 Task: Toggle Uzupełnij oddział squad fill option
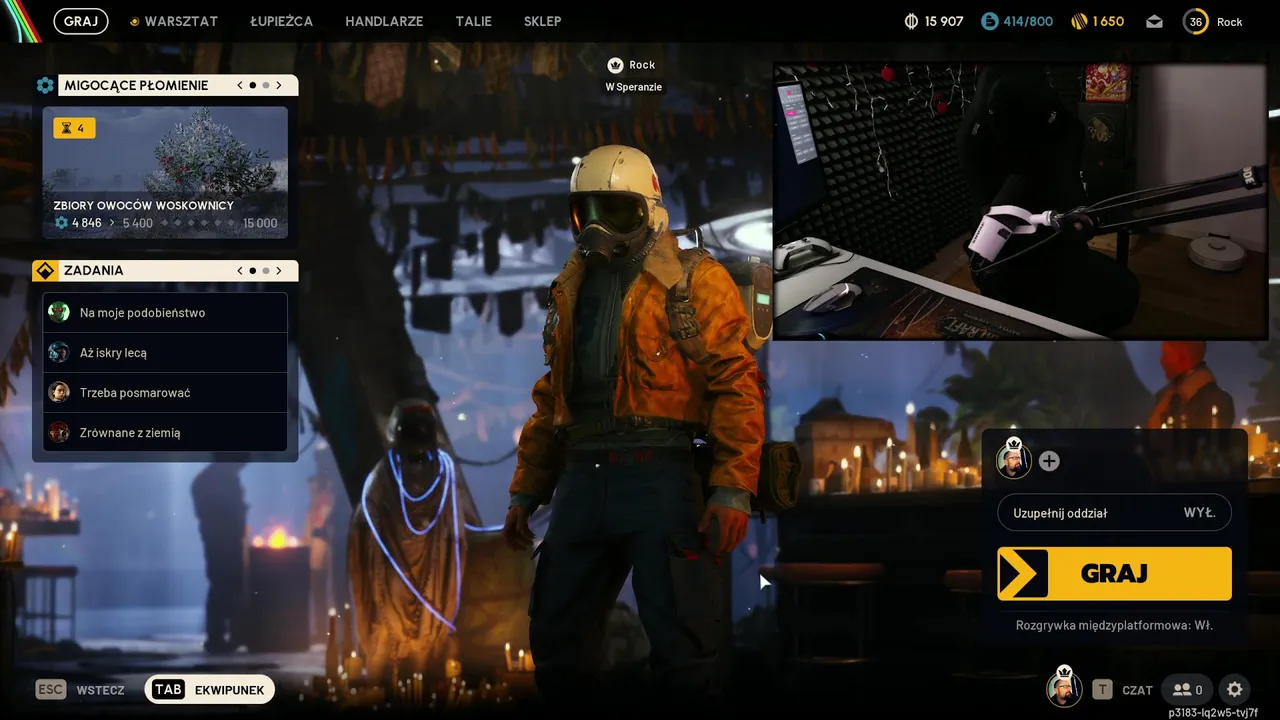pyautogui.click(x=1114, y=513)
